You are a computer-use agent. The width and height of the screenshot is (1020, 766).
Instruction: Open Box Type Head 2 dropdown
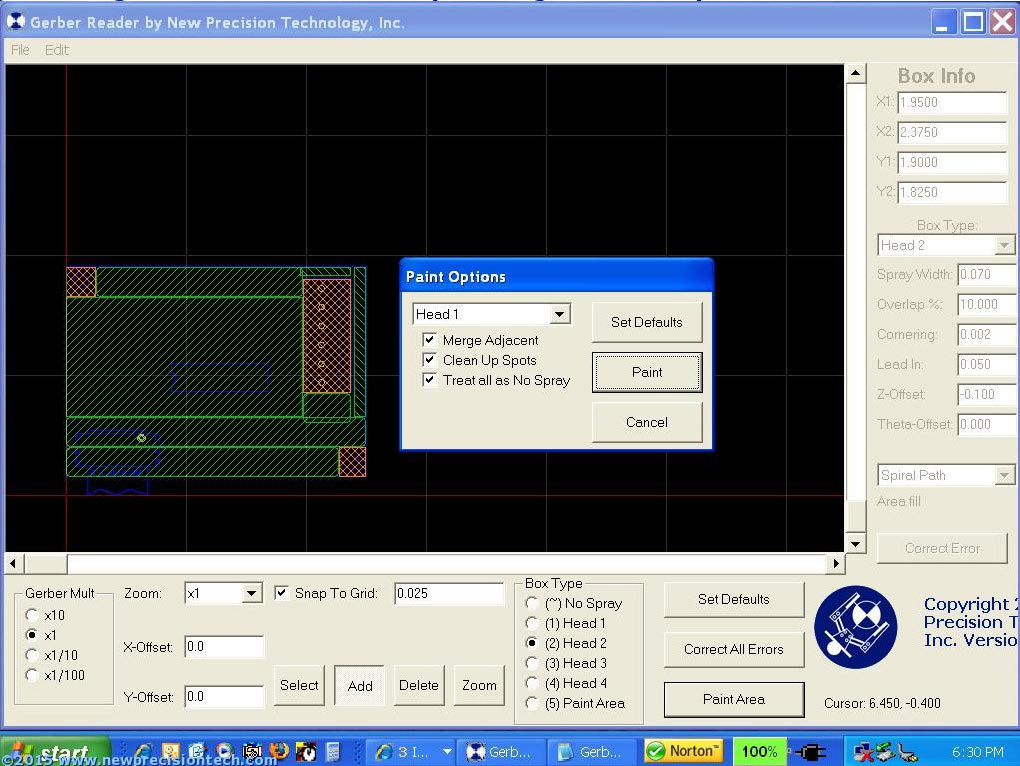point(1004,245)
